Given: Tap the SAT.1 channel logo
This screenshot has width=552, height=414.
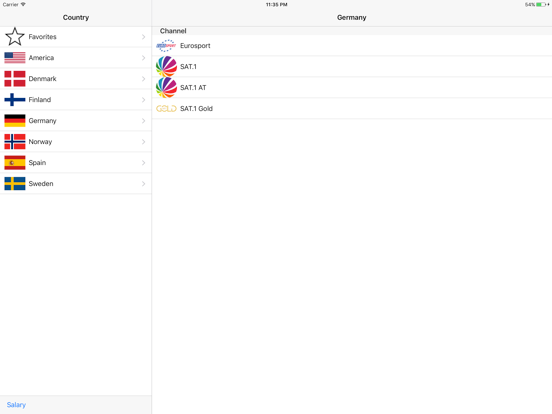Looking at the screenshot, I should click(166, 67).
